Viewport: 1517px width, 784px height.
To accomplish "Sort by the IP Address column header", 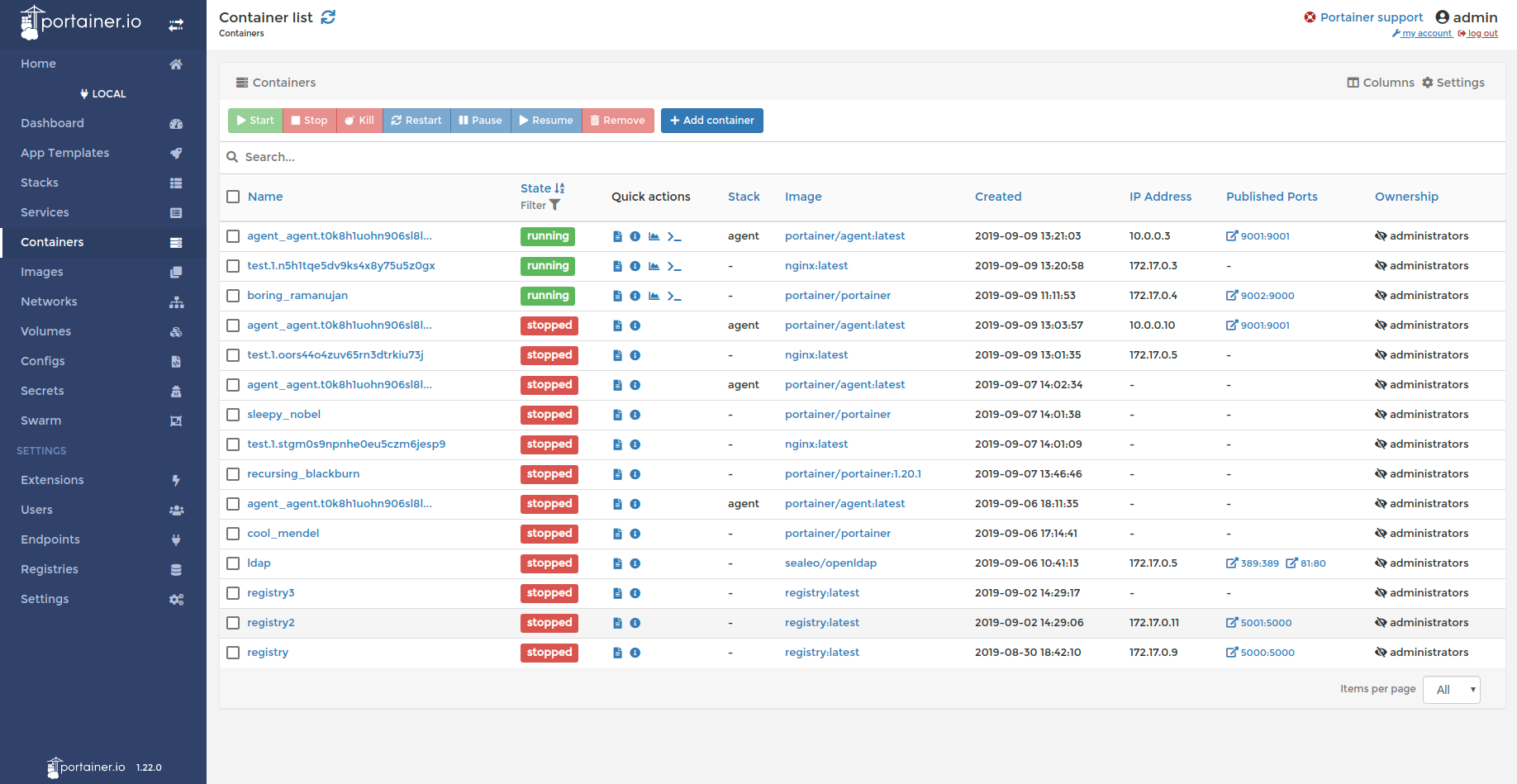I will pyautogui.click(x=1160, y=197).
